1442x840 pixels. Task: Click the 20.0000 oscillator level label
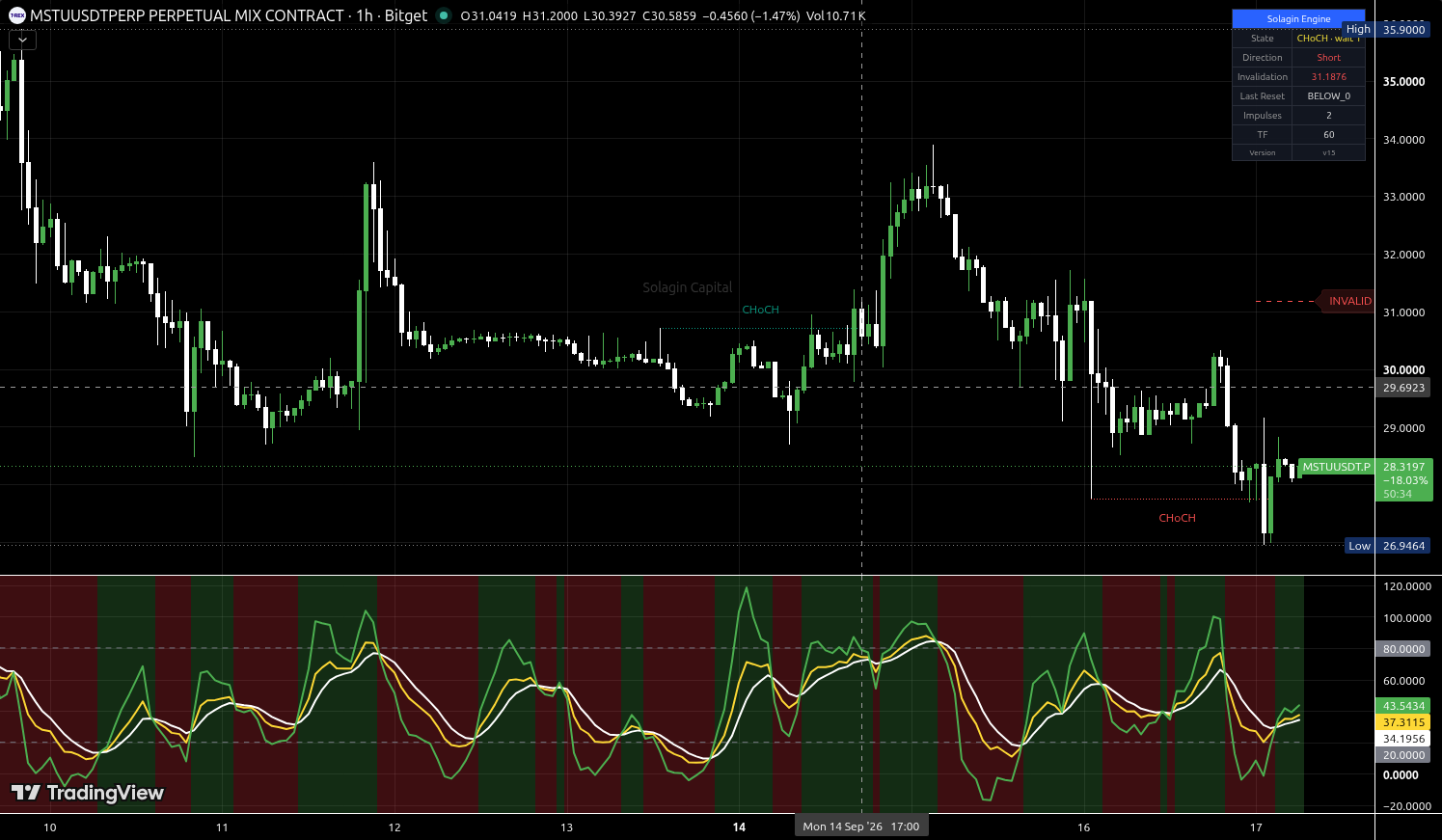(1403, 755)
